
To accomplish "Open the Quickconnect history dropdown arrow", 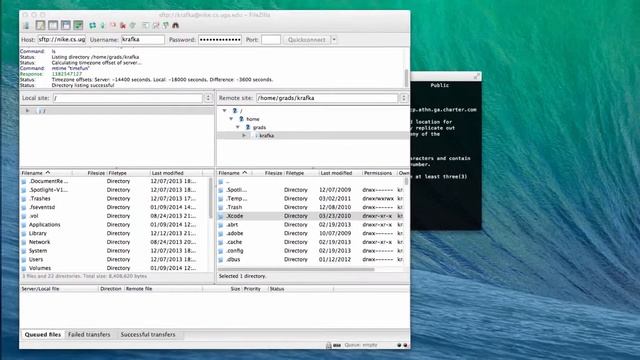I will 334,40.
